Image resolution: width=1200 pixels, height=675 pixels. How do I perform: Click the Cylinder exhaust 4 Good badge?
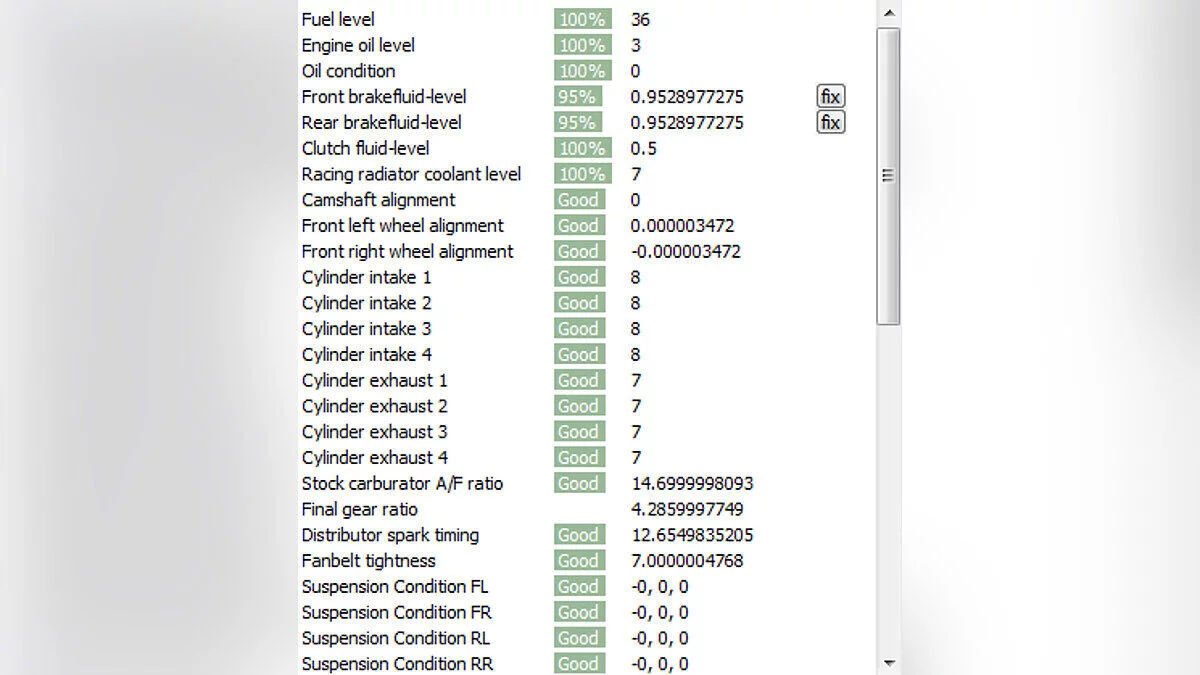click(578, 458)
